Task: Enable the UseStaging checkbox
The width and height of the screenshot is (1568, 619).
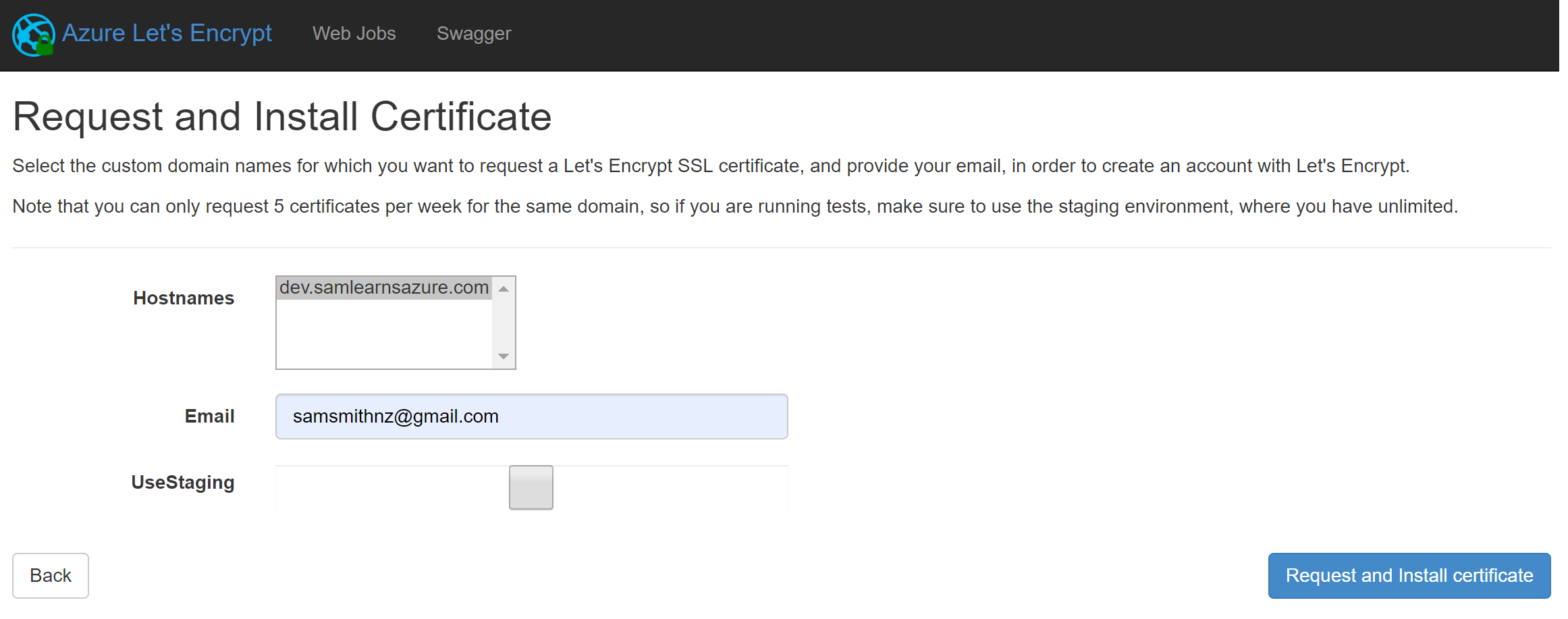Action: point(531,487)
